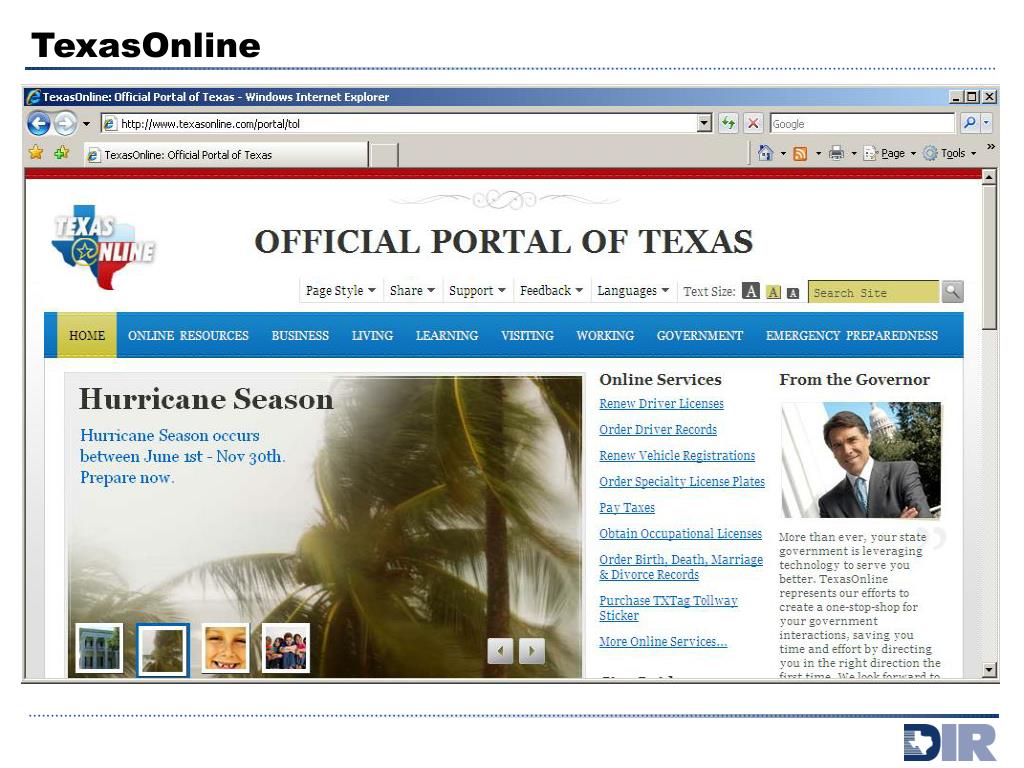
Task: Select the TexasOnline: Official Portal of Texas tab
Action: 226,155
